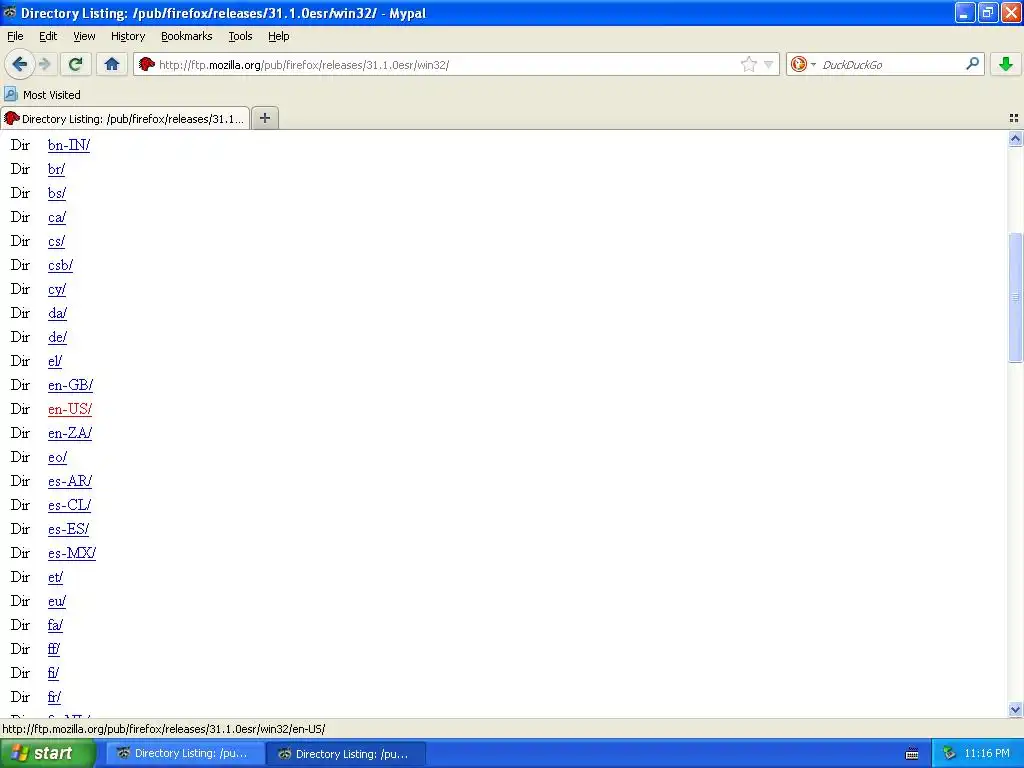Screen dimensions: 1024x768
Task: Bookmark this page with the star icon
Action: (748, 64)
